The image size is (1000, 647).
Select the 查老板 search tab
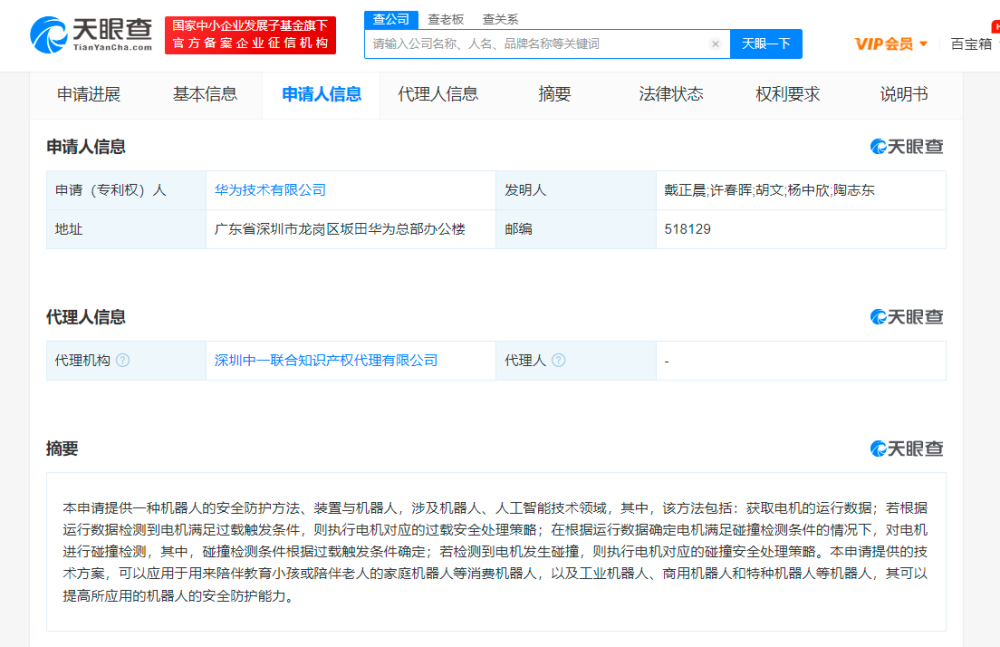point(445,20)
